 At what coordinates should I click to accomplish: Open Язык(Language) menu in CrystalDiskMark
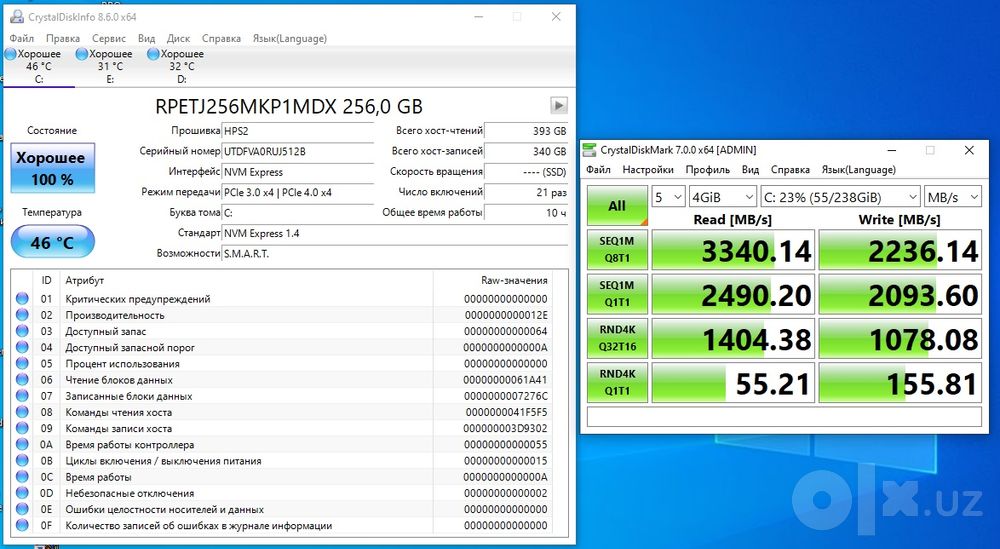(858, 170)
